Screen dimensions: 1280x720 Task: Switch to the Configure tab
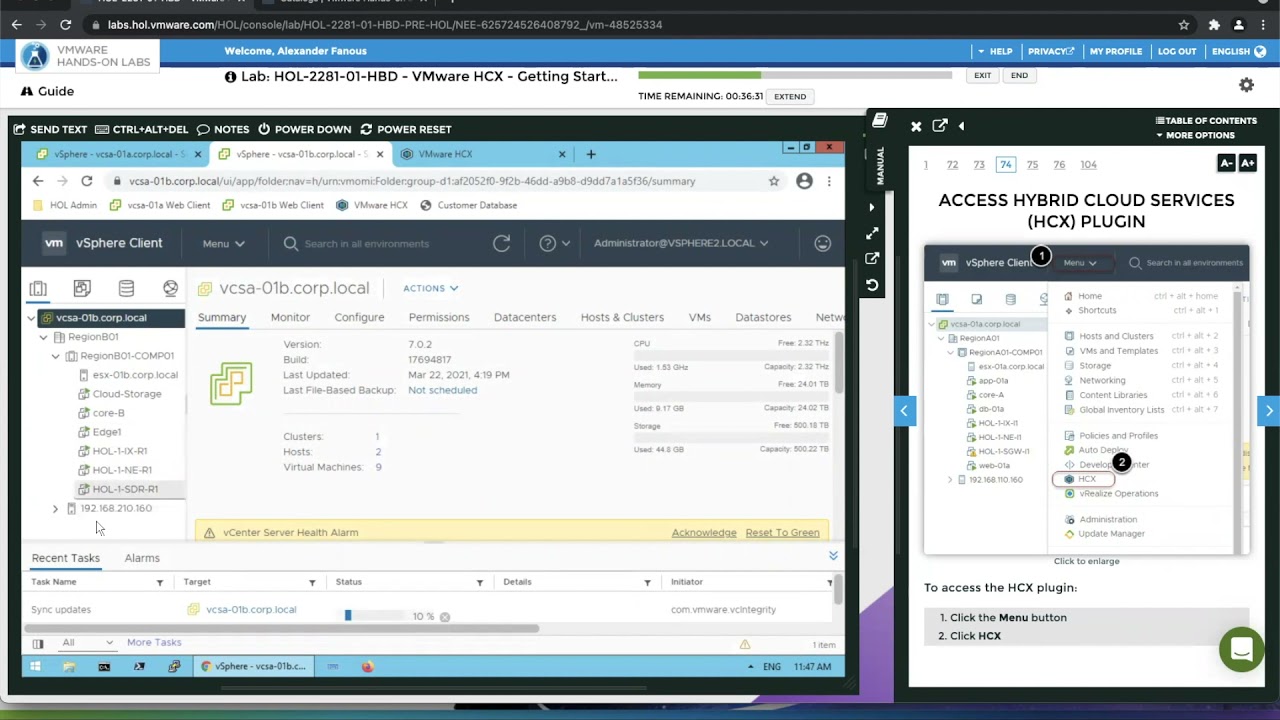pyautogui.click(x=359, y=317)
